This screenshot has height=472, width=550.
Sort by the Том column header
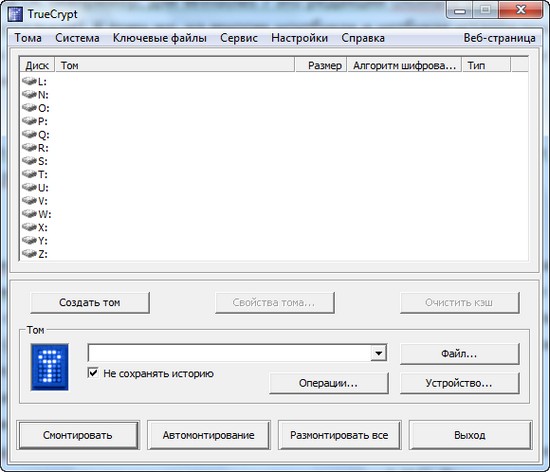click(175, 65)
